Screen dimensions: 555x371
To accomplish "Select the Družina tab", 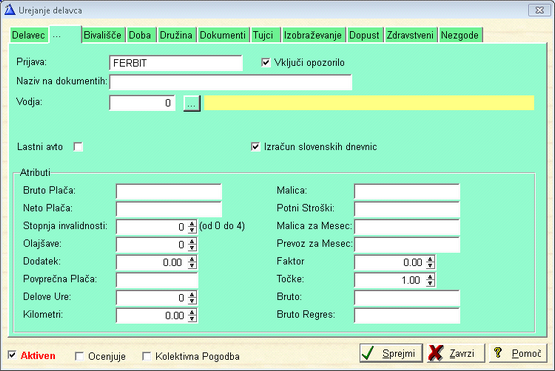I will click(x=176, y=35).
